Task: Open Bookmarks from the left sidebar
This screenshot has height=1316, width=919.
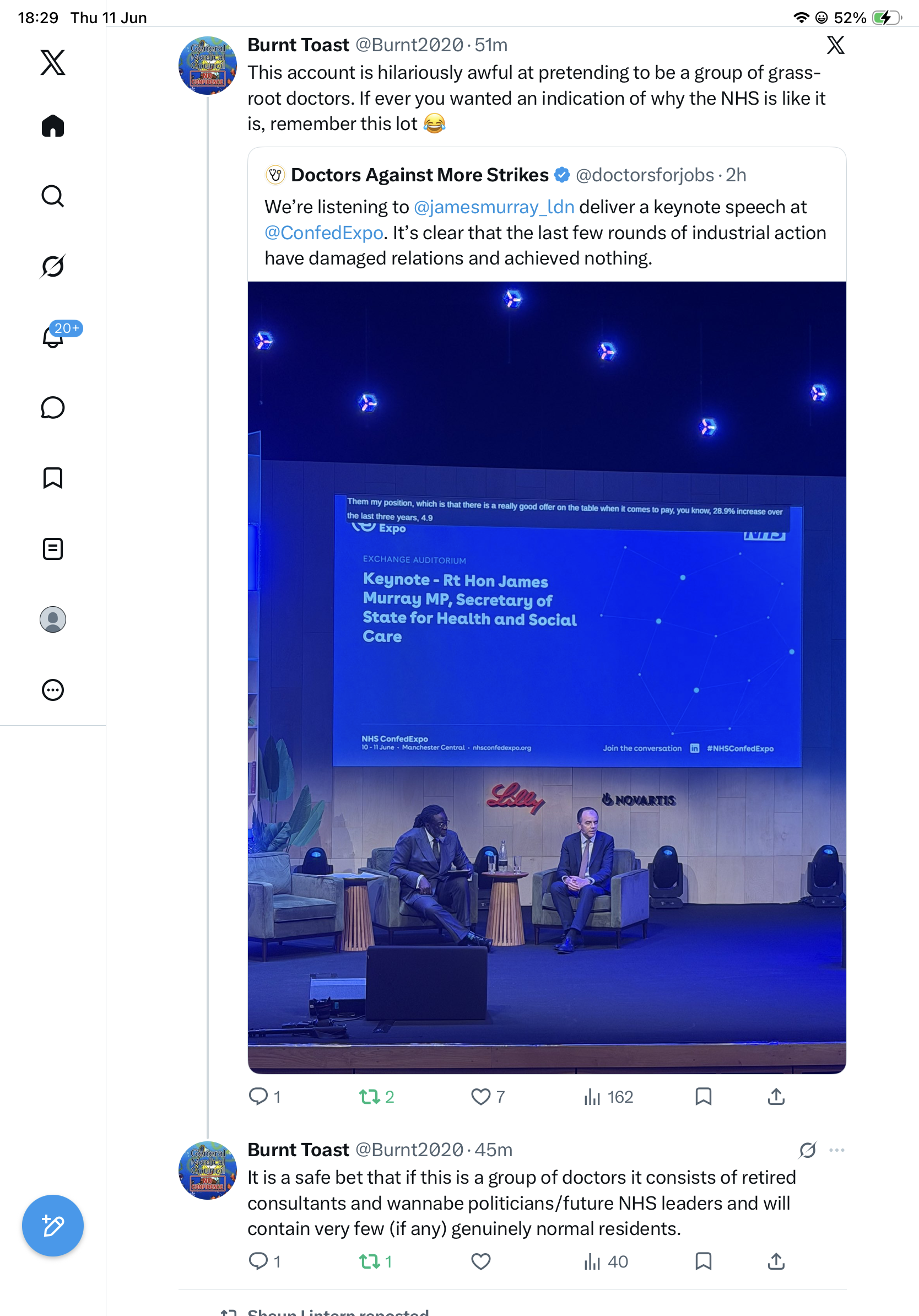Action: 53,477
